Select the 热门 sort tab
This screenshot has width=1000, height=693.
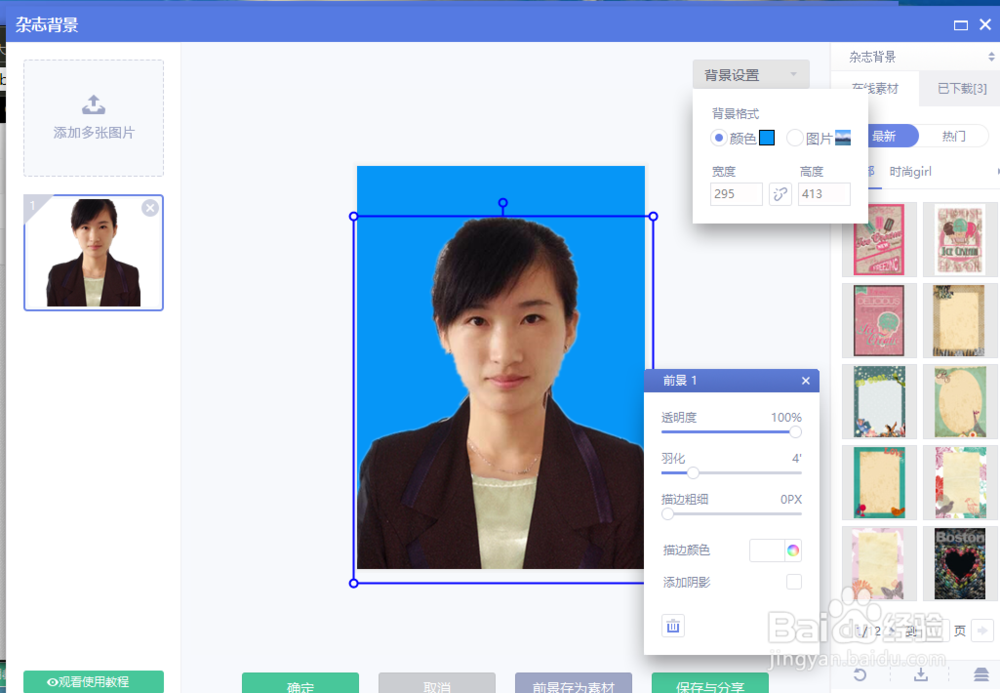(953, 136)
